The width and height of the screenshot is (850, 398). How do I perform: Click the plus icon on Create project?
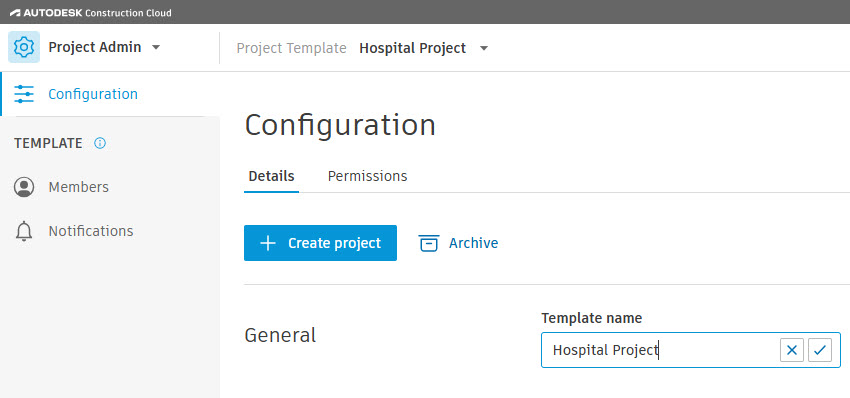tap(268, 243)
